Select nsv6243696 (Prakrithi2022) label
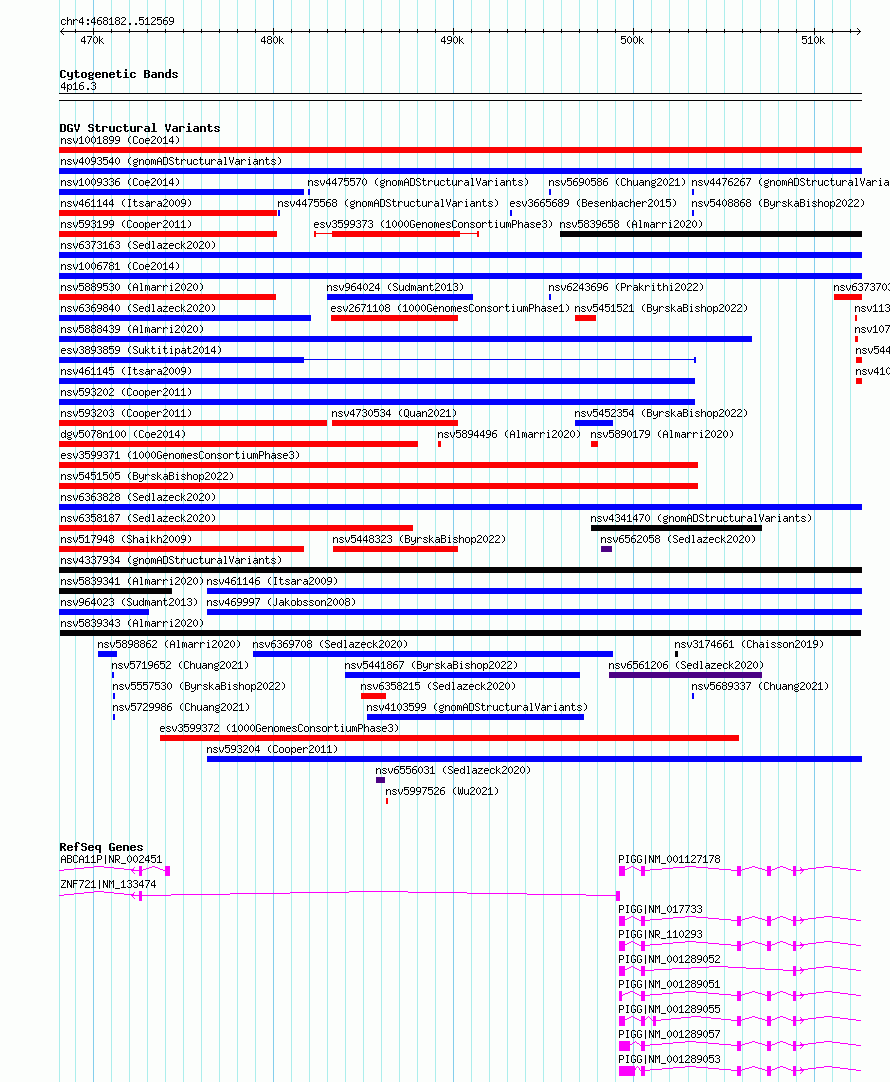This screenshot has height=1082, width=890. pyautogui.click(x=626, y=288)
